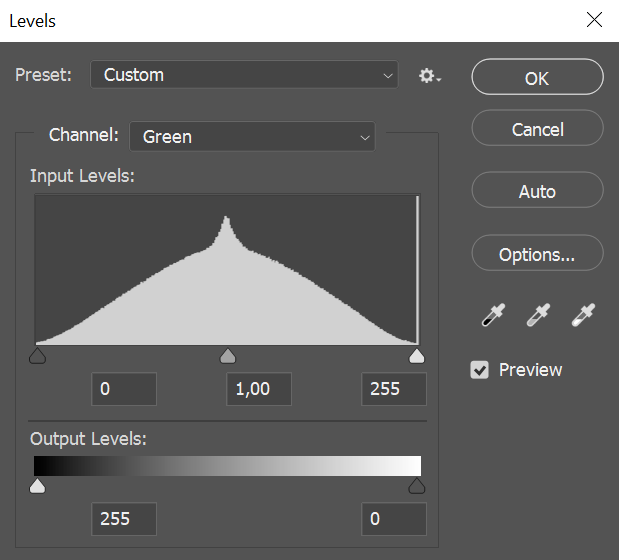619x560 pixels.
Task: Click the Cancel button
Action: pyautogui.click(x=537, y=128)
